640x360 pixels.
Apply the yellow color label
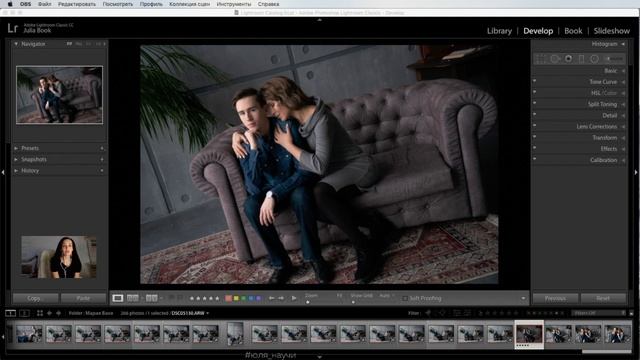236,298
